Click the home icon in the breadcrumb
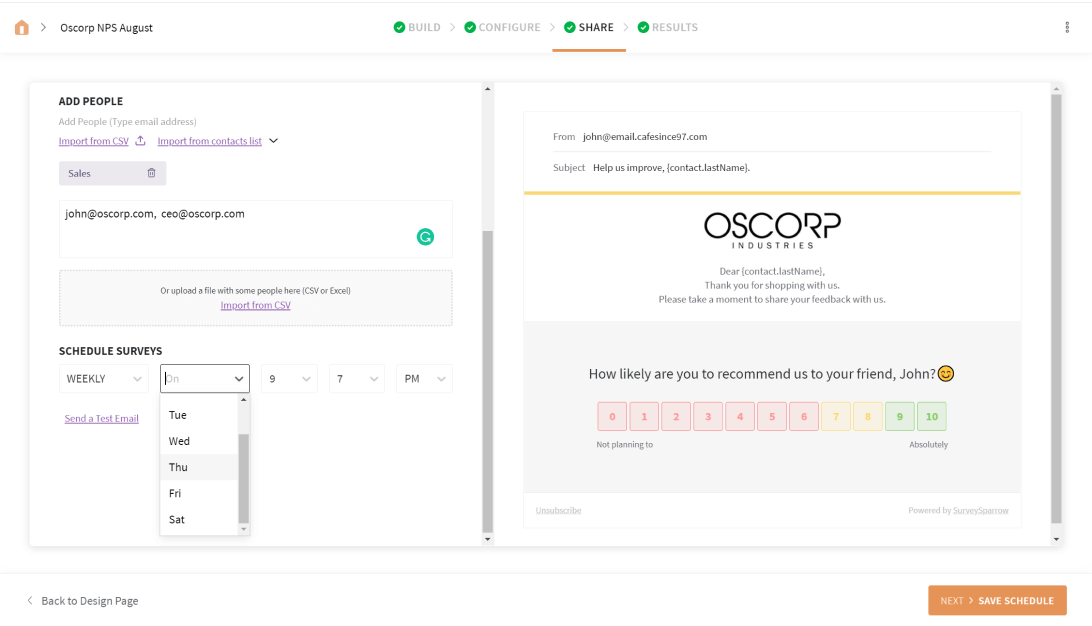This screenshot has width=1092, height=626. (21, 27)
